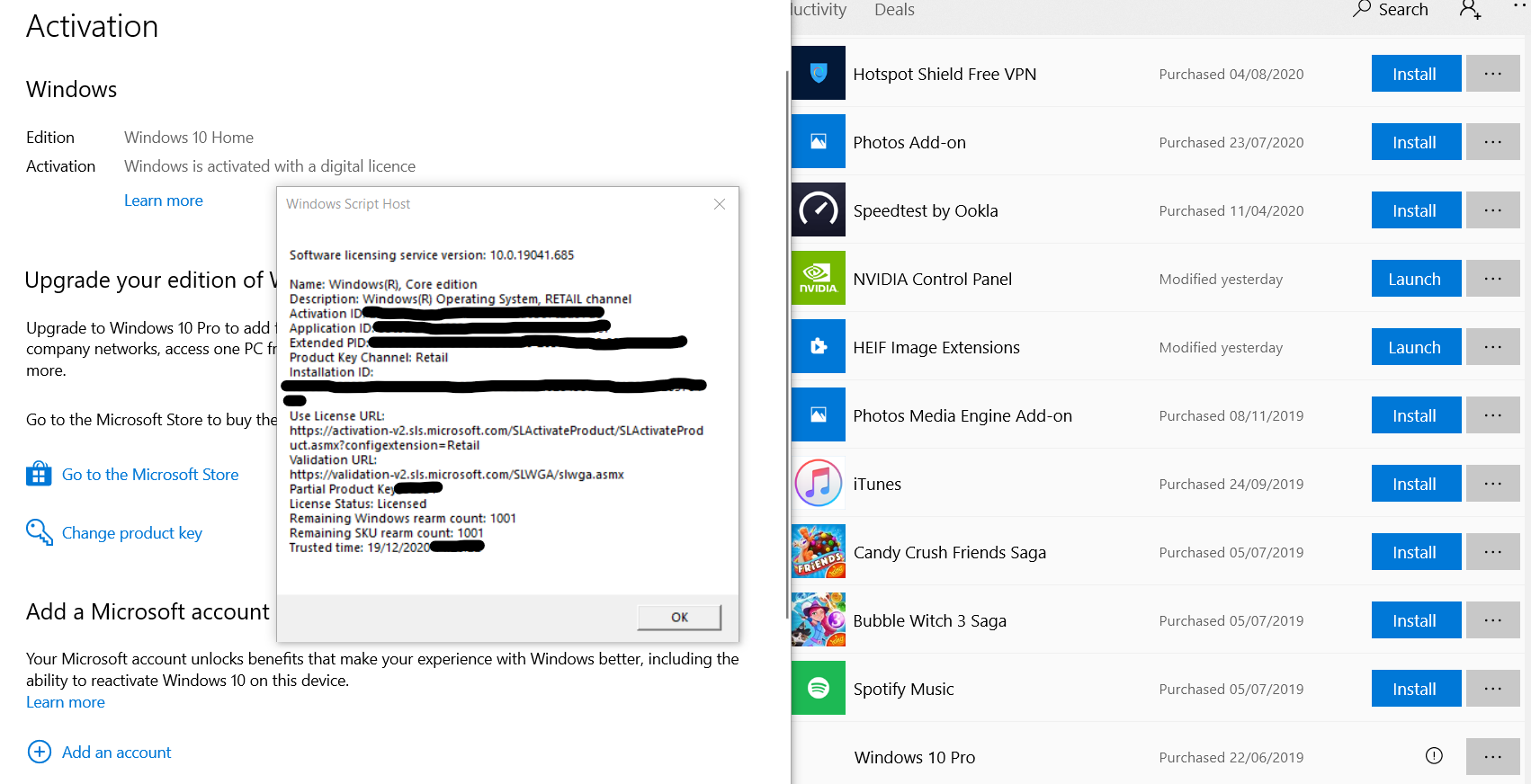The height and width of the screenshot is (784, 1531).
Task: Open more options for Speedtest by Ookla
Action: click(x=1493, y=210)
